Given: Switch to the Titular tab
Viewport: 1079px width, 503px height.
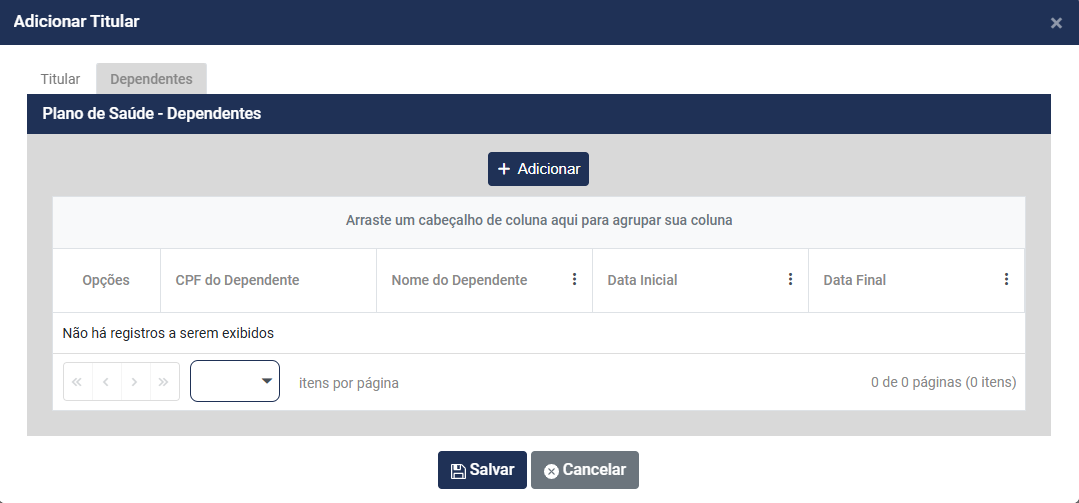Looking at the screenshot, I should [x=60, y=78].
